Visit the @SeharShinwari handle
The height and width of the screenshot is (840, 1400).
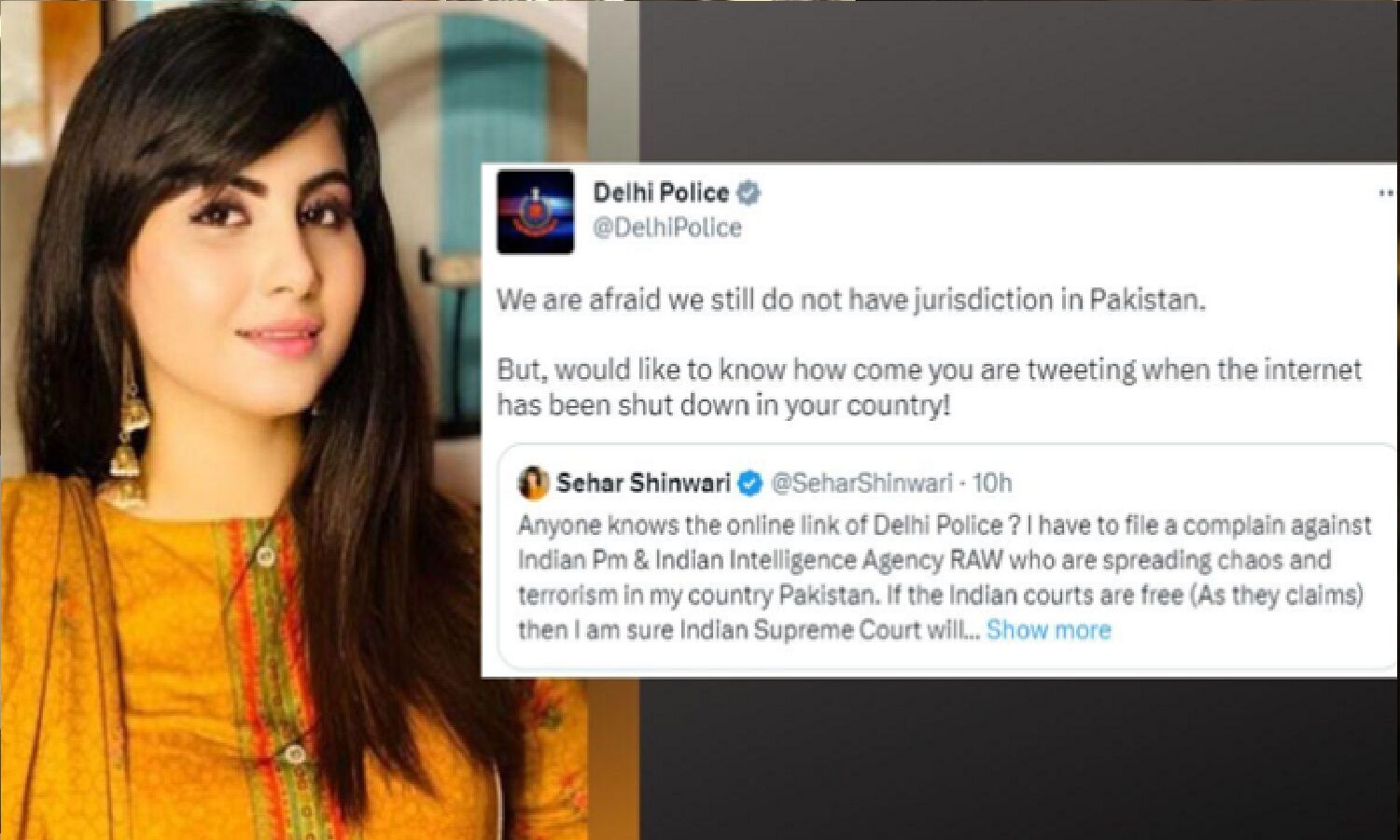click(862, 483)
